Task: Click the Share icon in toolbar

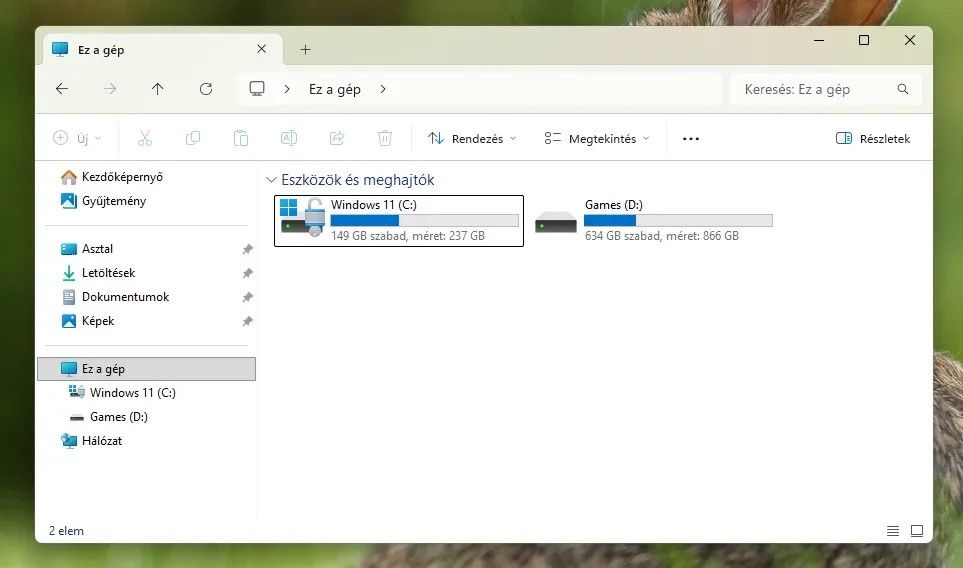Action: (337, 139)
